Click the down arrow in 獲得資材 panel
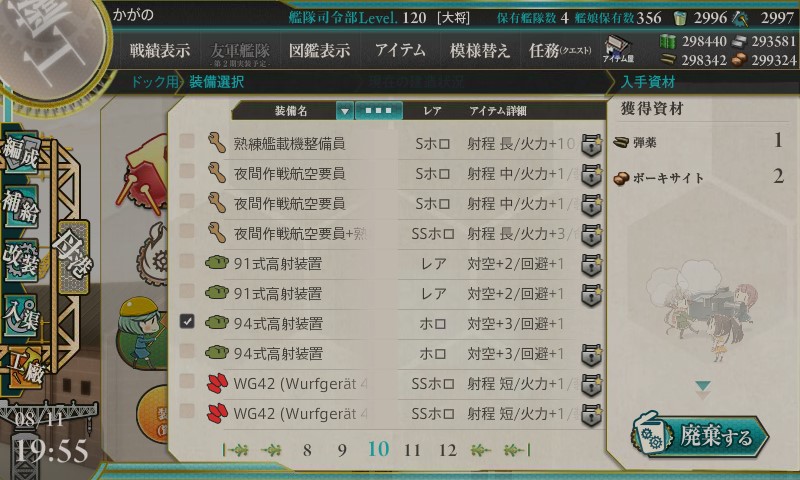 [x=703, y=386]
